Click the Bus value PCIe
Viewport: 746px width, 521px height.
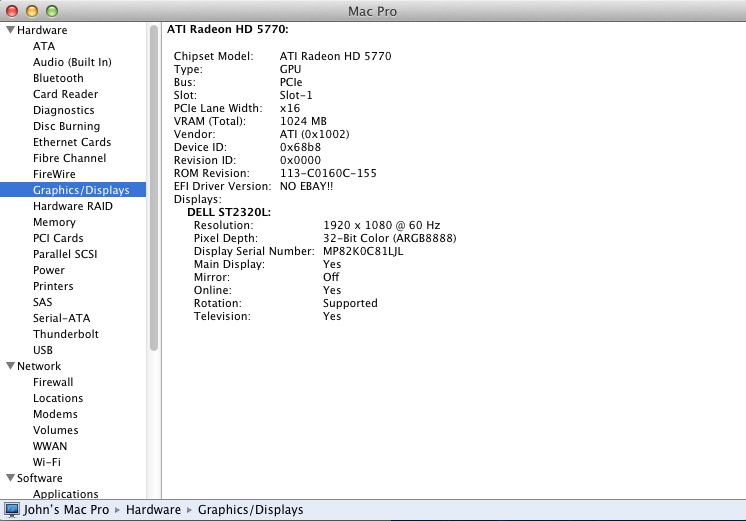(x=291, y=82)
